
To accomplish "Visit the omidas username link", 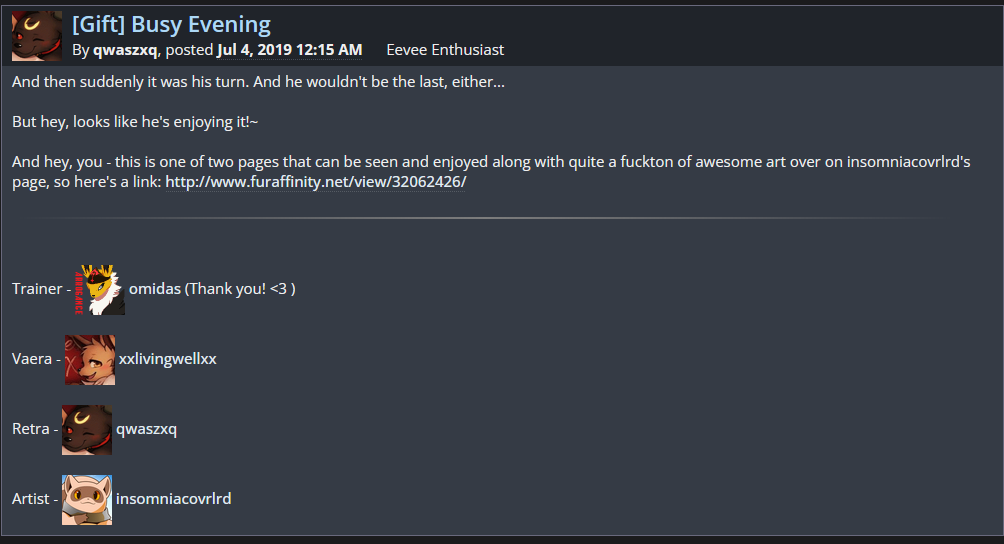I will click(x=155, y=289).
